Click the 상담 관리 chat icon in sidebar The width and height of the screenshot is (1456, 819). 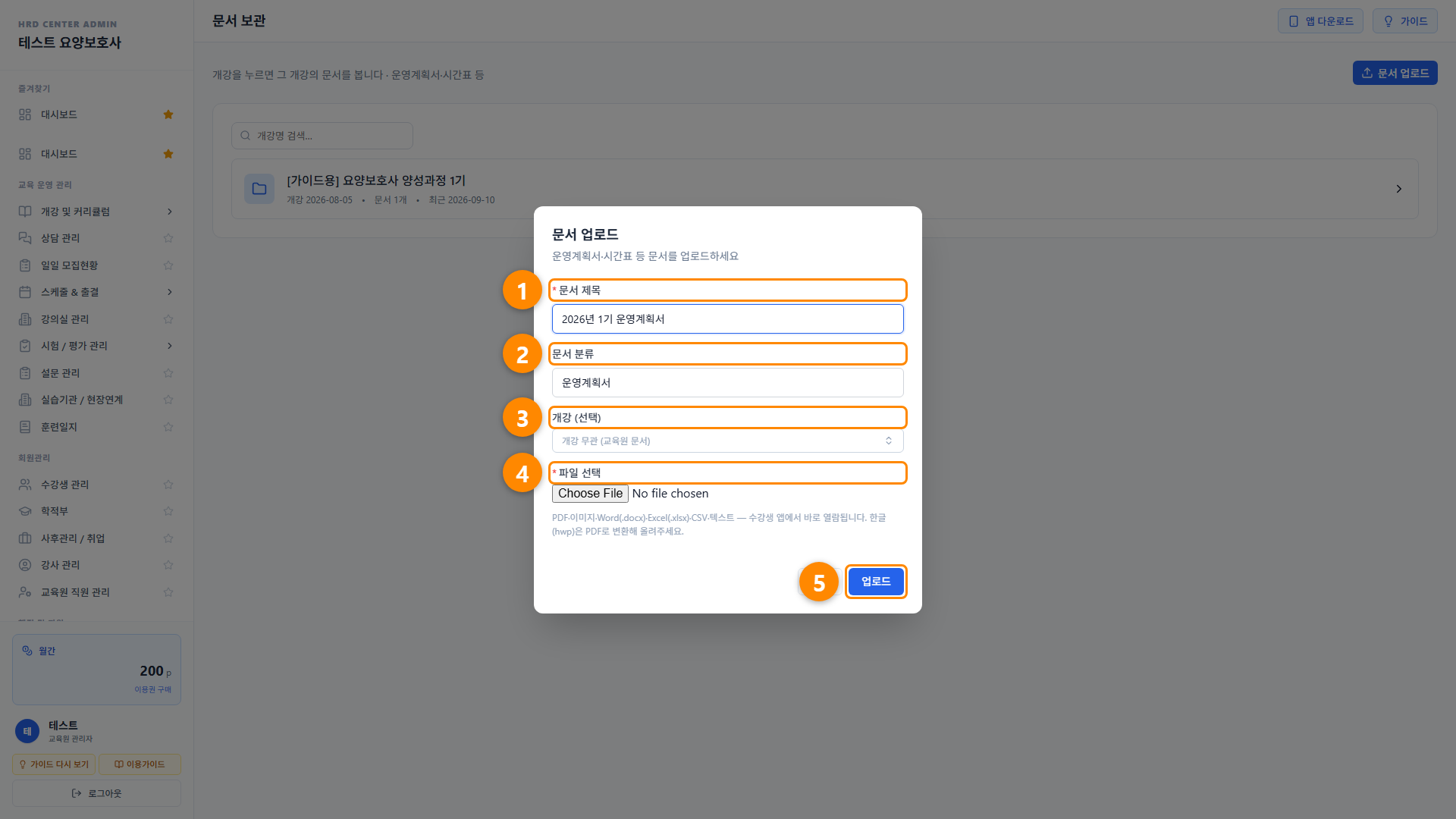click(x=25, y=238)
